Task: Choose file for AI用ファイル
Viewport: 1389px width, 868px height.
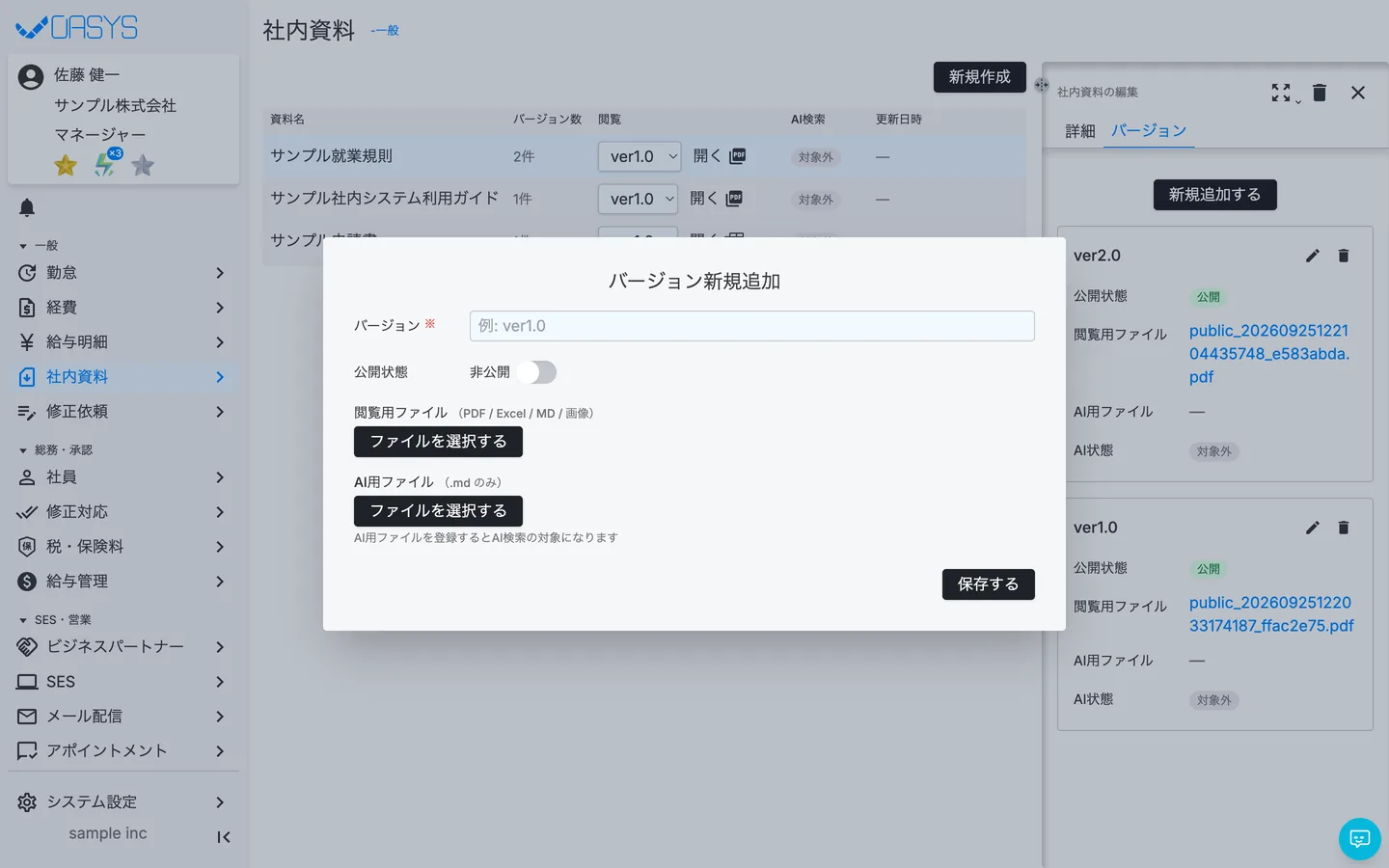Action: 438,511
